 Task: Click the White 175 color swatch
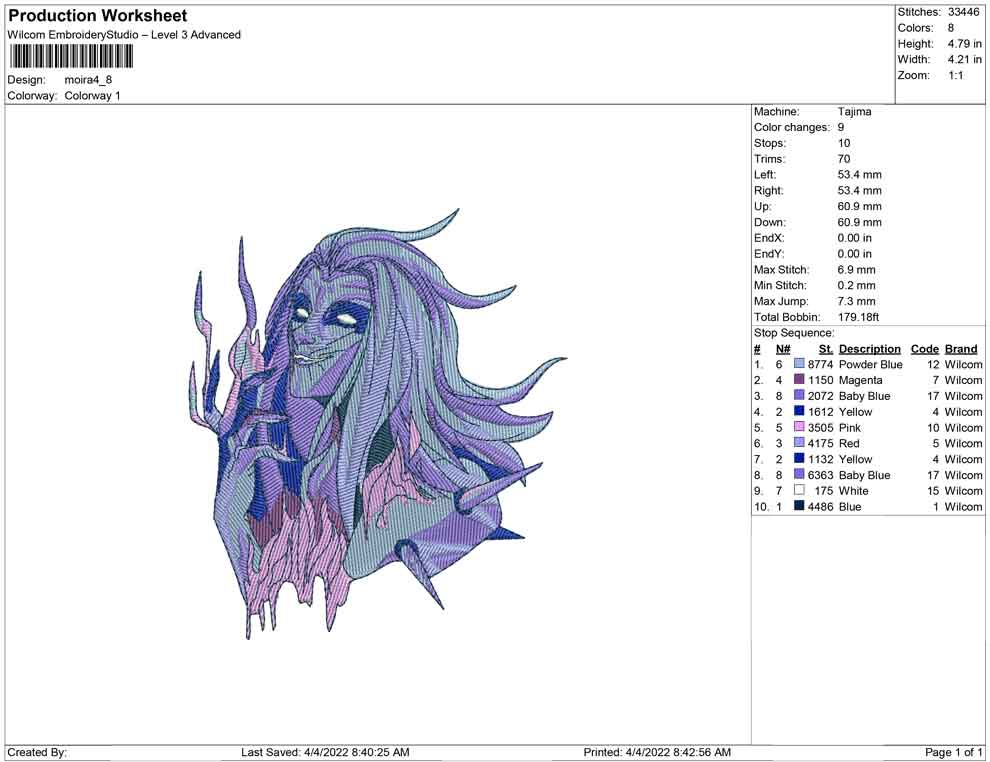click(799, 491)
